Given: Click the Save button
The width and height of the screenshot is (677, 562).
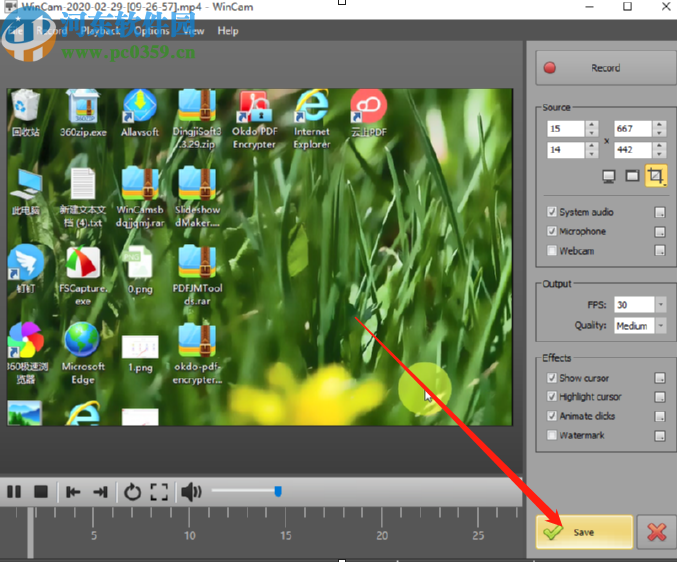Looking at the screenshot, I should point(583,532).
